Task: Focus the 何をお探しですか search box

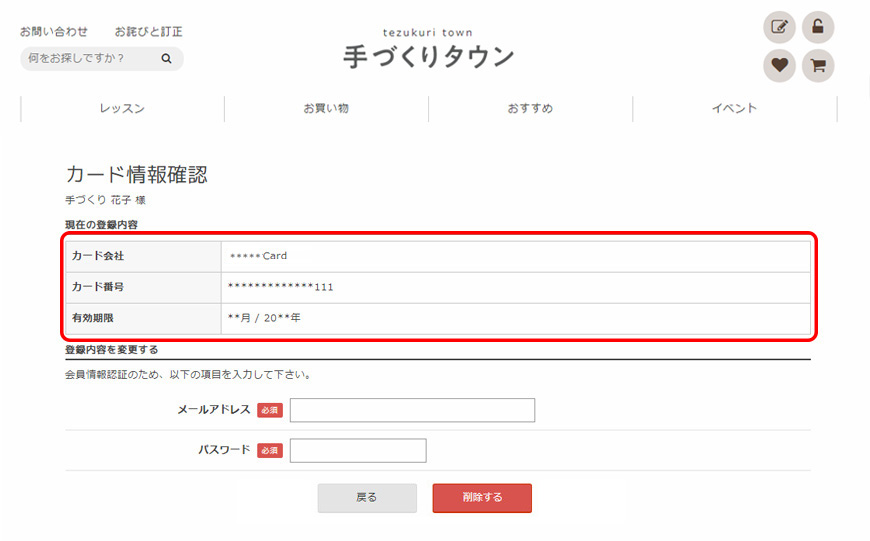Action: [x=90, y=59]
